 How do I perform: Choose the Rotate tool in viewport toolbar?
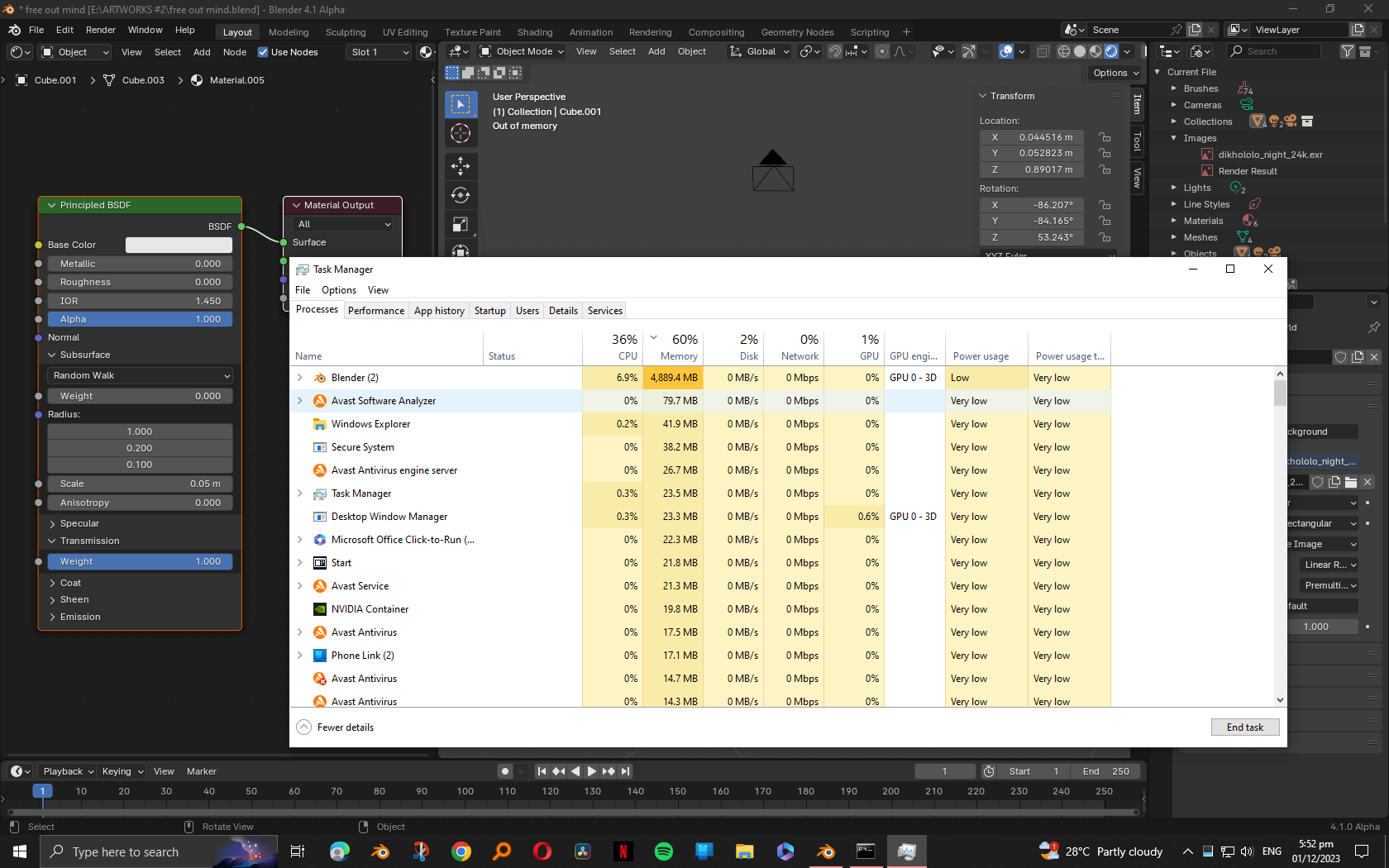tap(461, 195)
